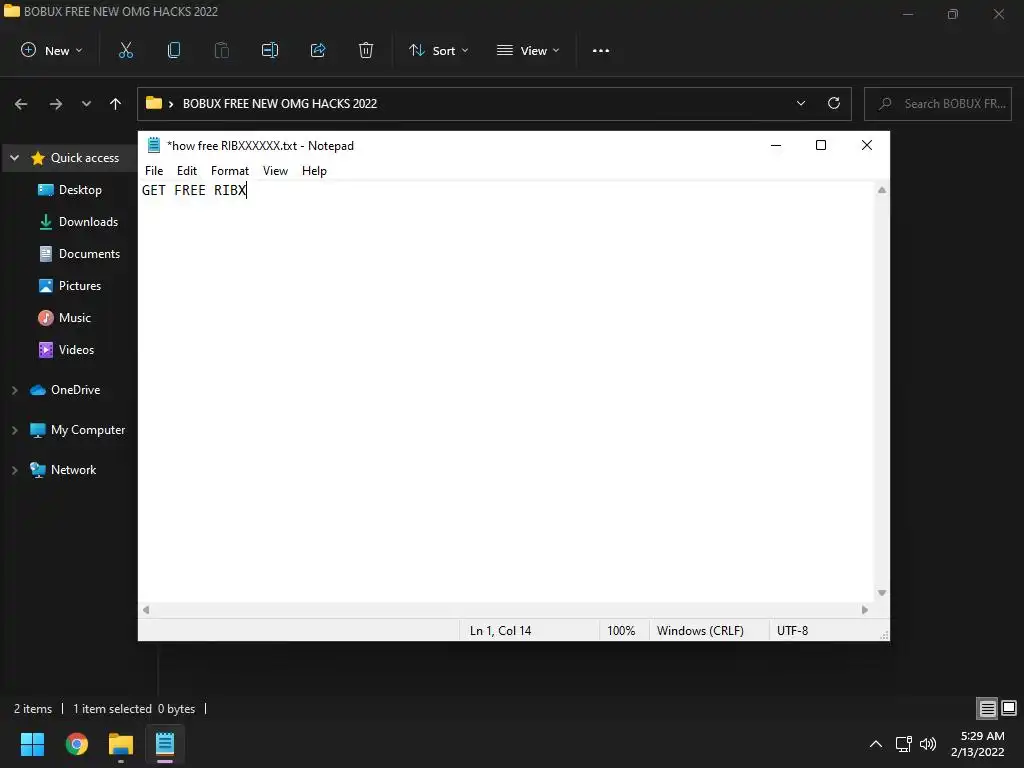
Task: Expand address bar history dropdown
Action: (801, 103)
